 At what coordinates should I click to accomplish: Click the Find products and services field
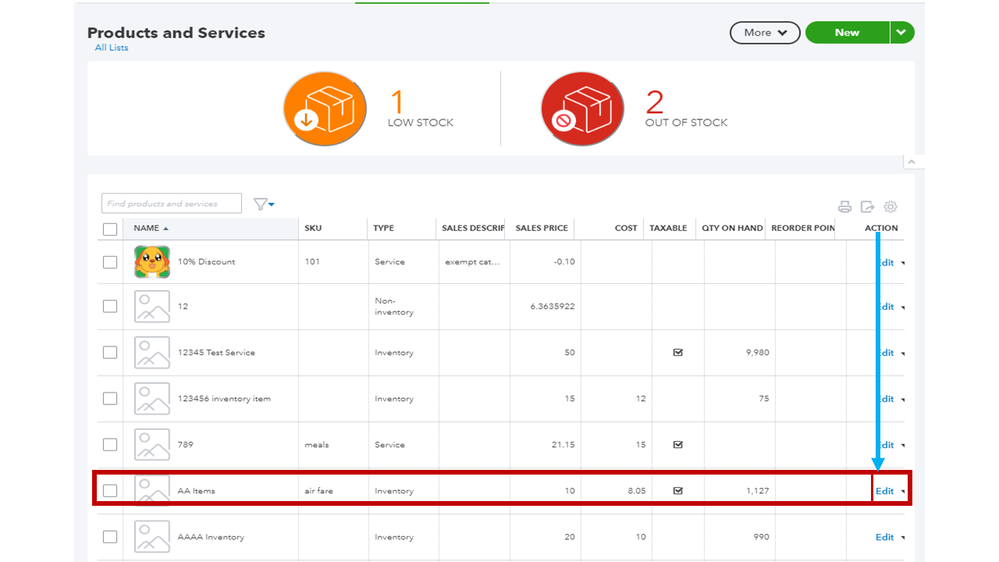click(x=171, y=204)
